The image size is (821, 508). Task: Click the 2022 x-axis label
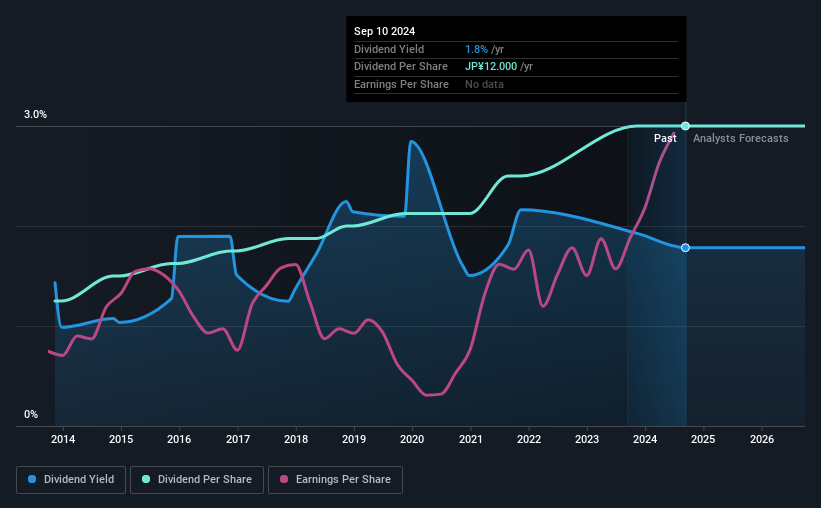coord(529,439)
